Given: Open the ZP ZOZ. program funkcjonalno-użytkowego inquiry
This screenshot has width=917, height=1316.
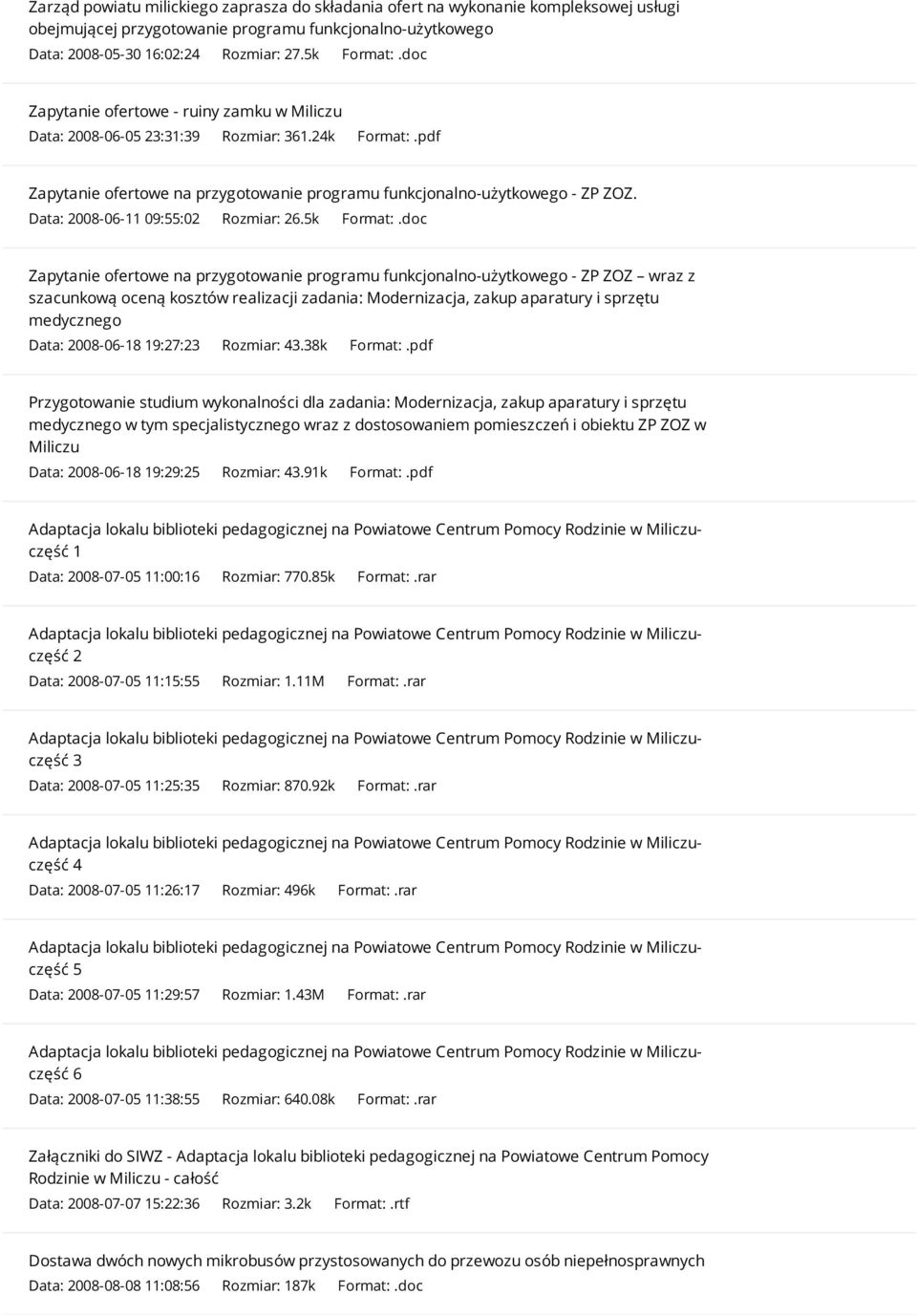Looking at the screenshot, I should pyautogui.click(x=332, y=193).
